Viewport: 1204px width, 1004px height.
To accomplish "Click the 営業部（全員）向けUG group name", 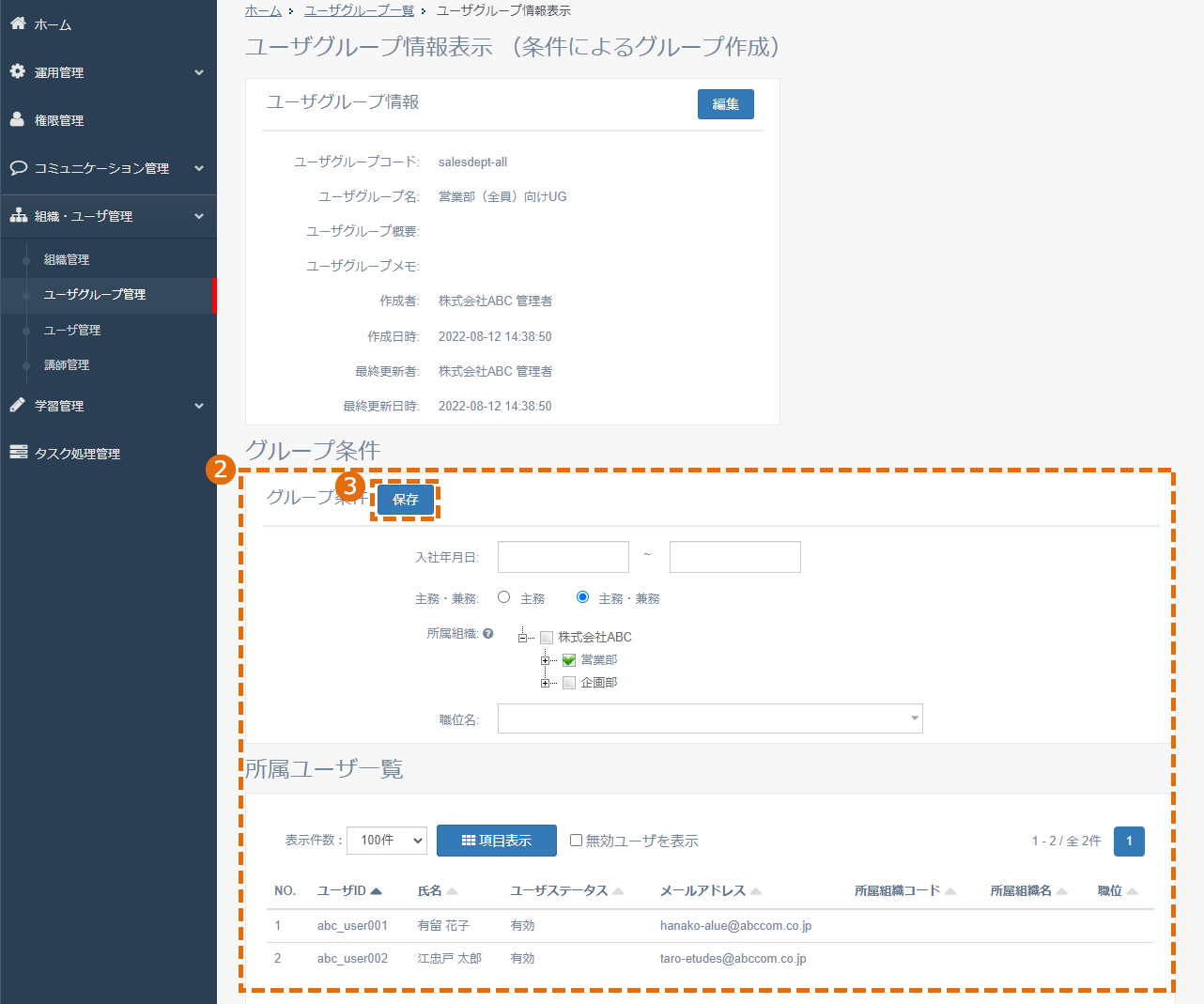I will pos(502,197).
